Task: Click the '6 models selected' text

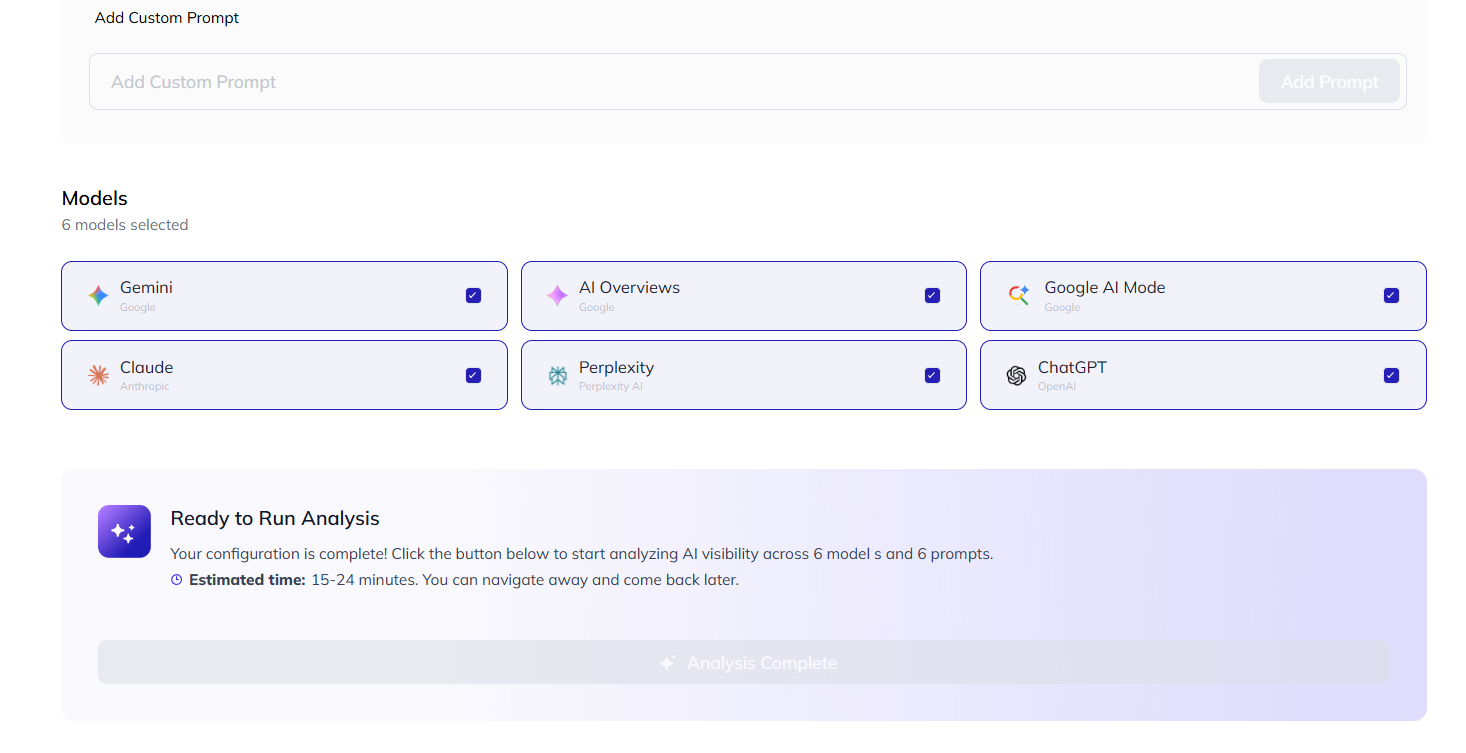Action: click(x=125, y=225)
